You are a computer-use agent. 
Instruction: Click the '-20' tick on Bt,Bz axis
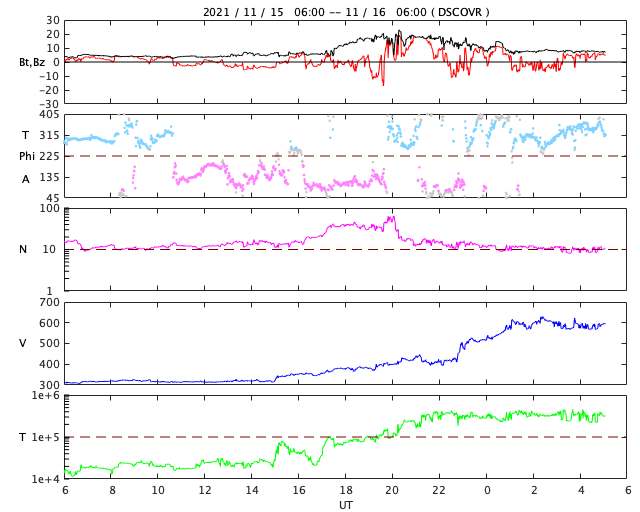[x=49, y=90]
